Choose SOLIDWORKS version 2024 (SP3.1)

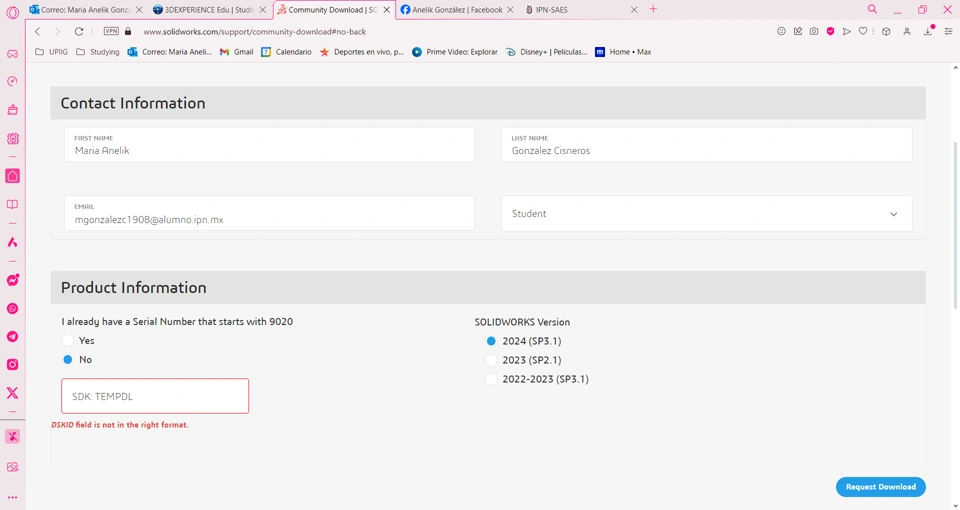[x=491, y=341]
